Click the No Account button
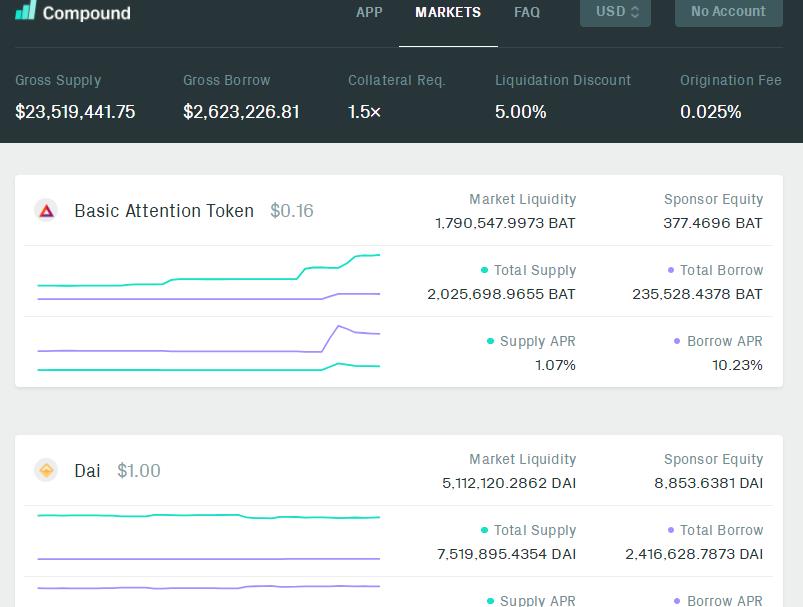The width and height of the screenshot is (803, 607). click(x=729, y=12)
